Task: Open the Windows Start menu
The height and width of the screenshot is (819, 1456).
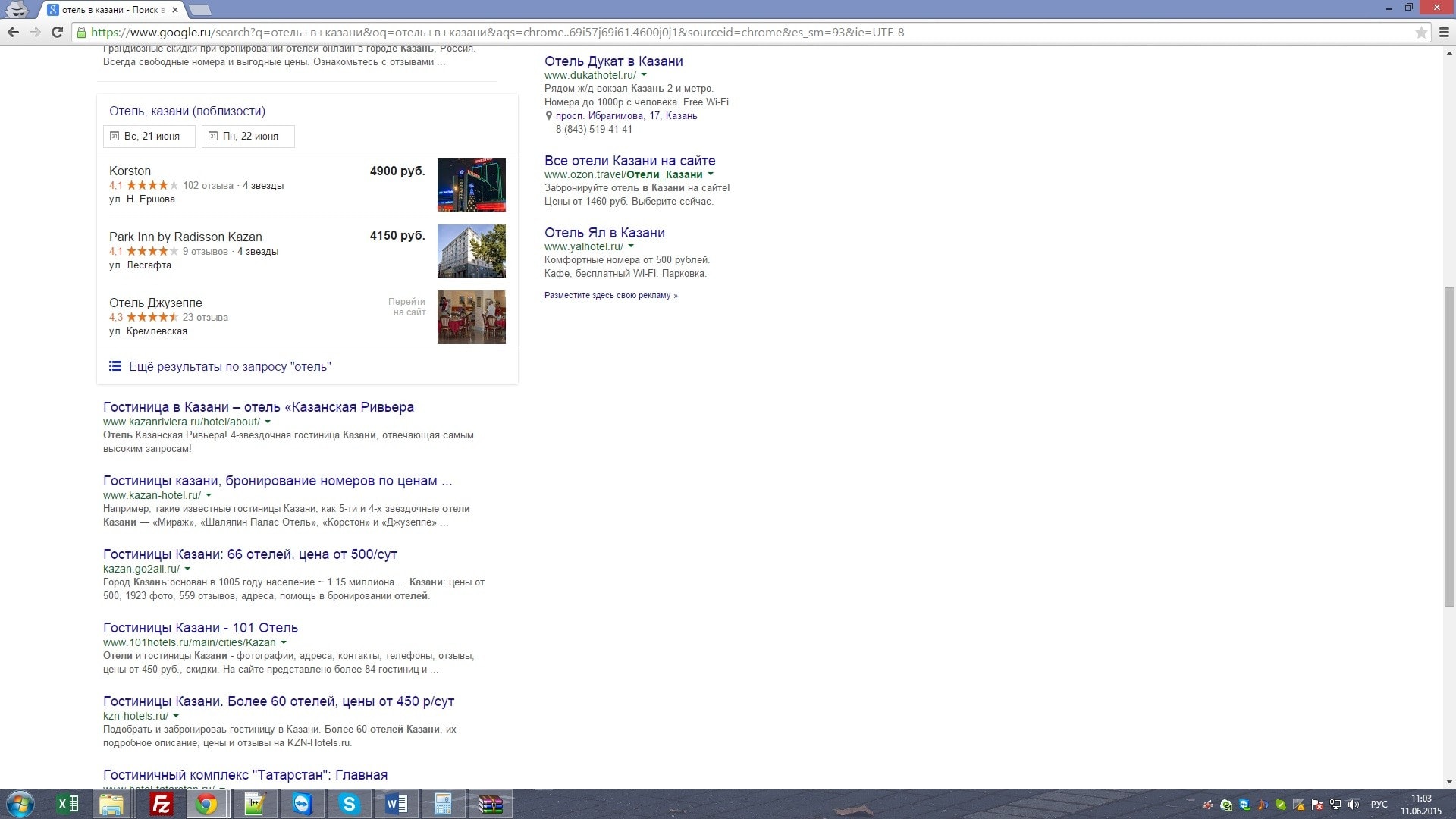Action: click(20, 804)
